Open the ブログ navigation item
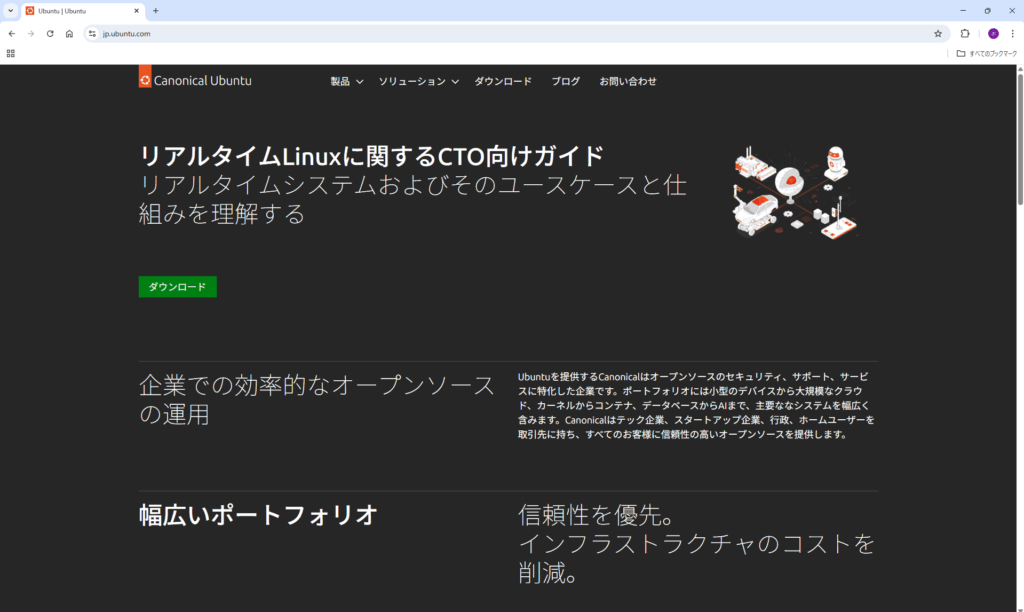Screen dimensions: 1024x612 click(565, 81)
